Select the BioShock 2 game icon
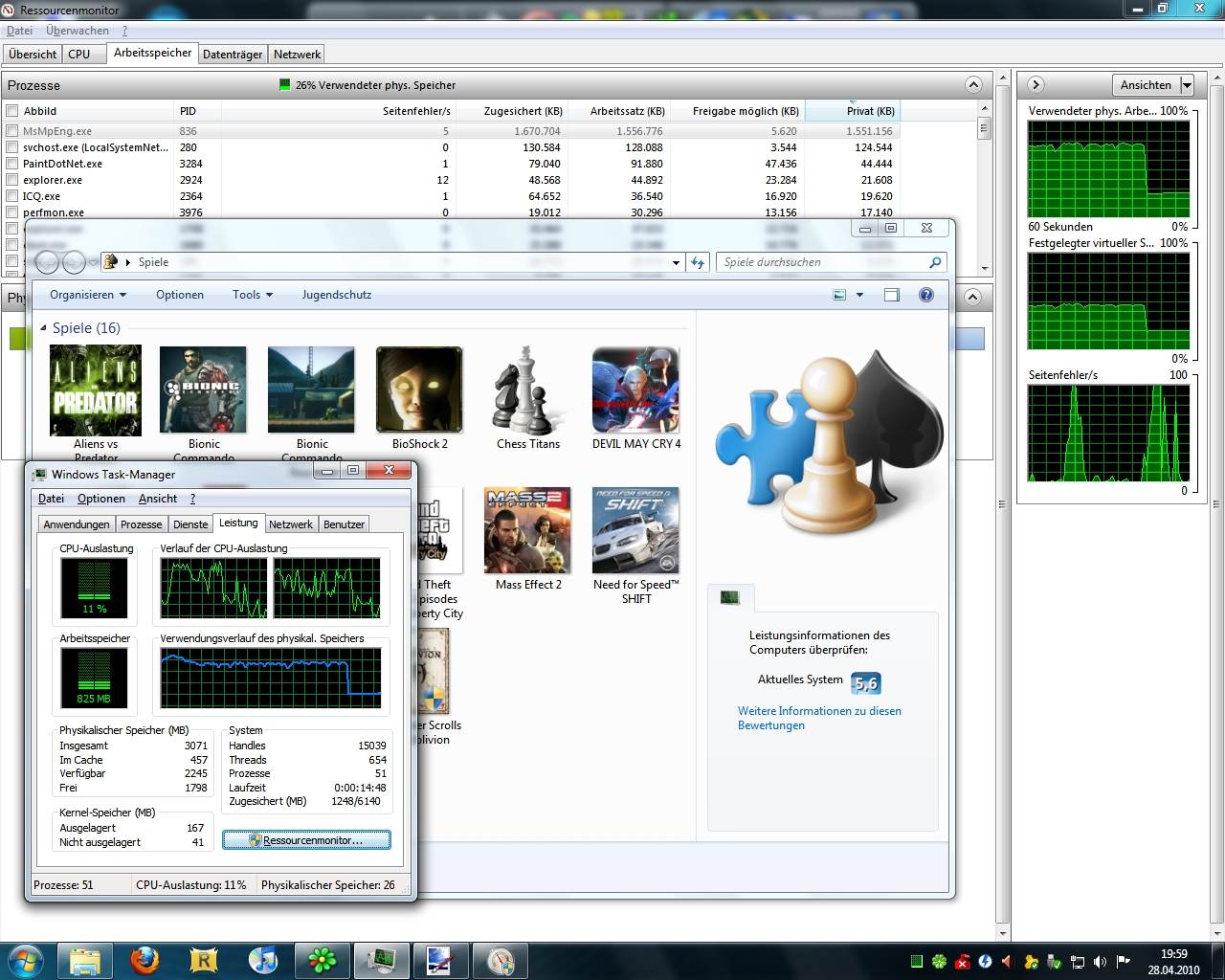 pyautogui.click(x=419, y=390)
